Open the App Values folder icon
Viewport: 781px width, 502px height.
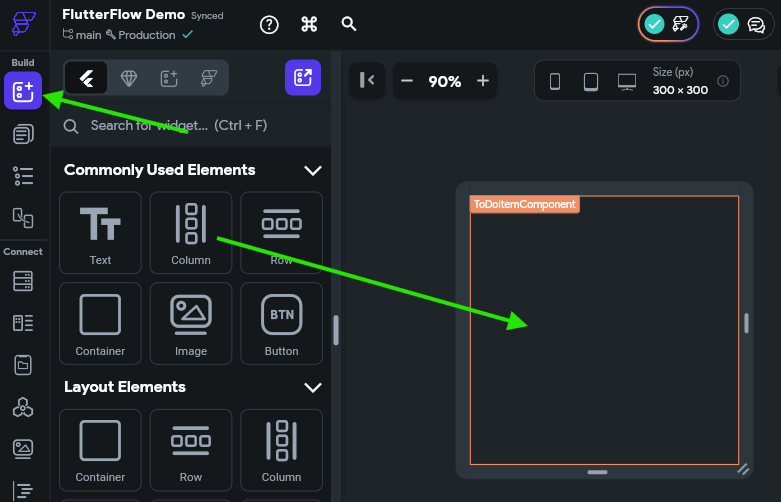[x=23, y=365]
